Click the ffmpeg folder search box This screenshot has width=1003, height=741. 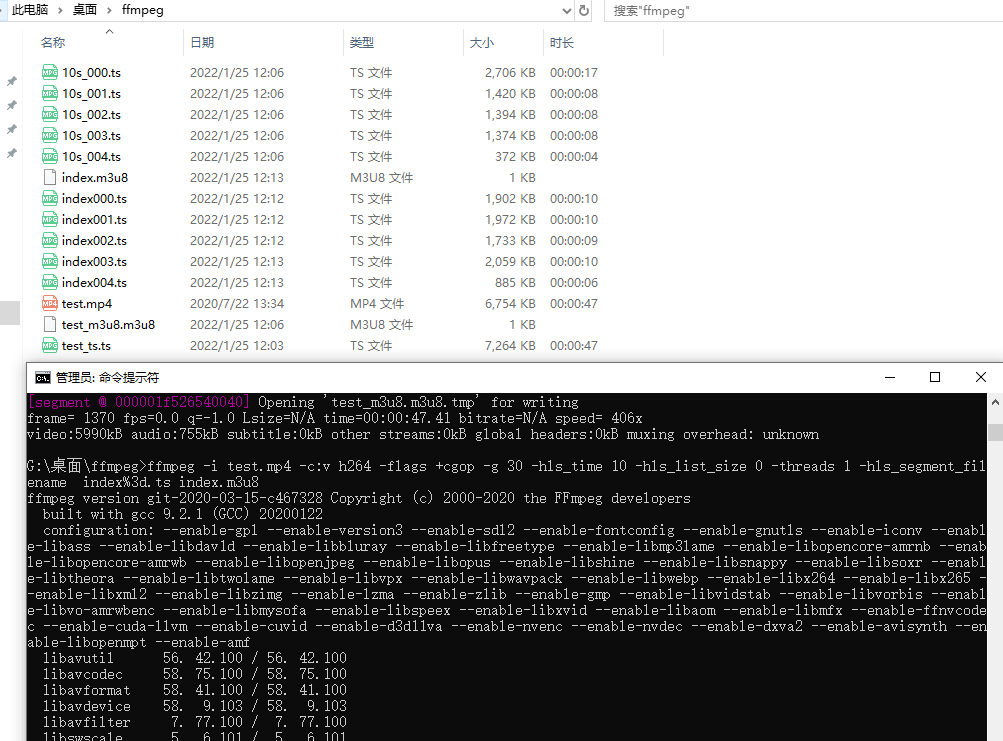click(803, 10)
